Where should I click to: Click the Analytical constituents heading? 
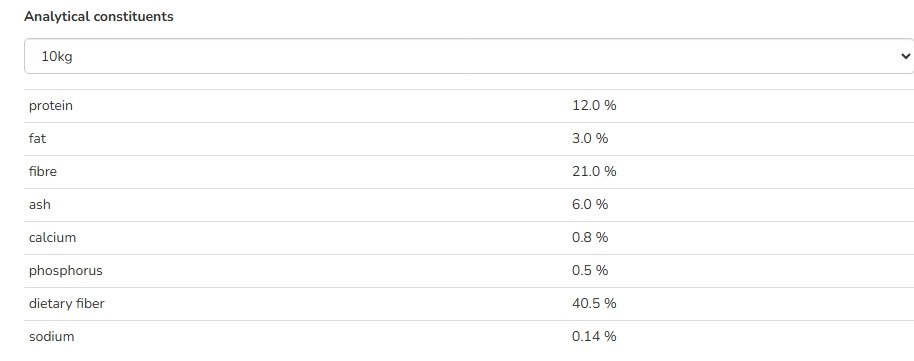pos(99,16)
